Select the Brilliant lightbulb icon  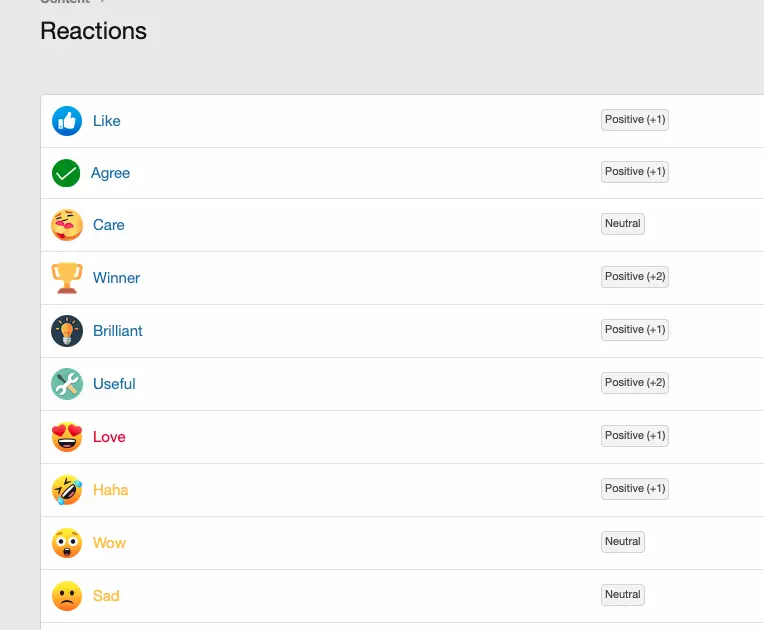point(67,331)
